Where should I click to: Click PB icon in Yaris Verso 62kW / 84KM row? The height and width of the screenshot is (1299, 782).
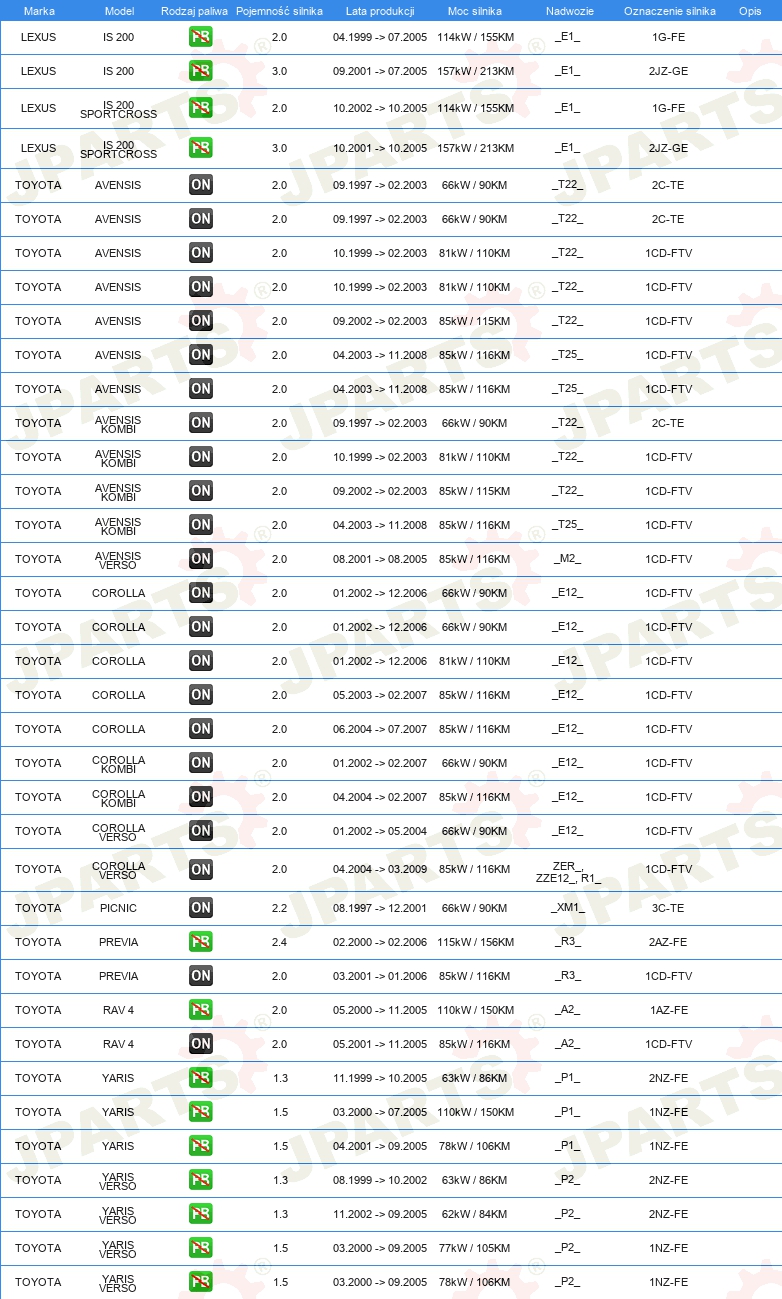pos(201,1214)
